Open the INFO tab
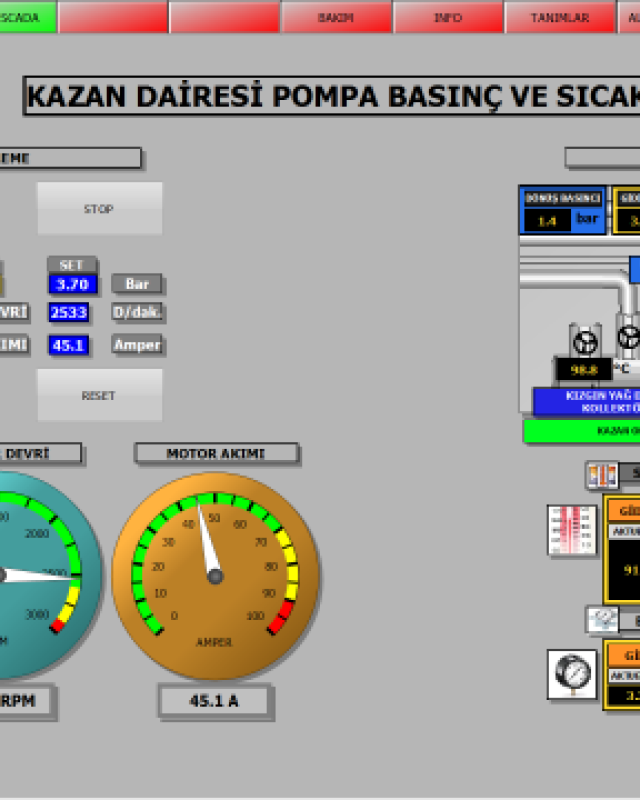 tap(448, 17)
